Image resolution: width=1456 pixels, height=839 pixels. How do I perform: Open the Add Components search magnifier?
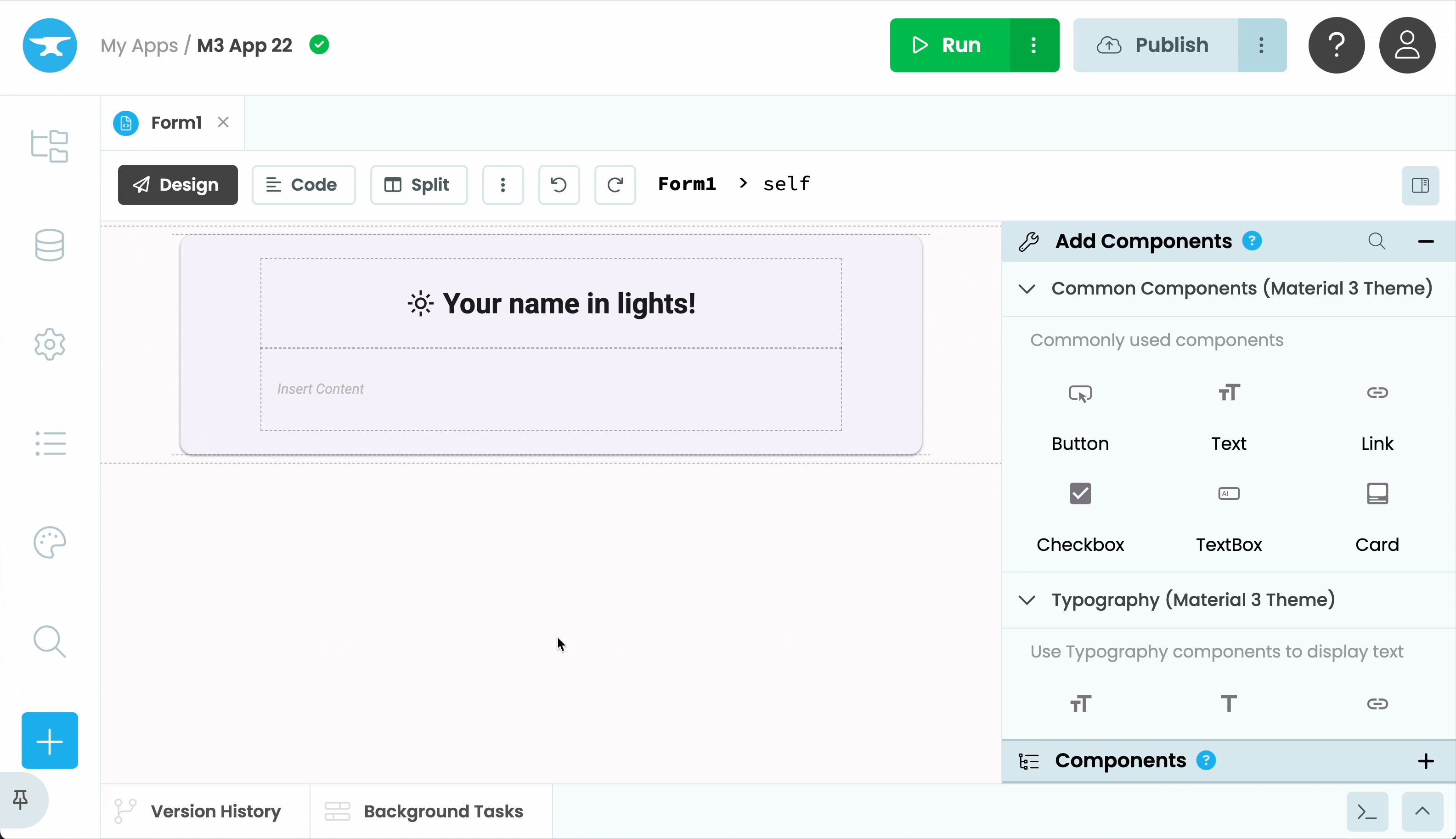[x=1377, y=241]
